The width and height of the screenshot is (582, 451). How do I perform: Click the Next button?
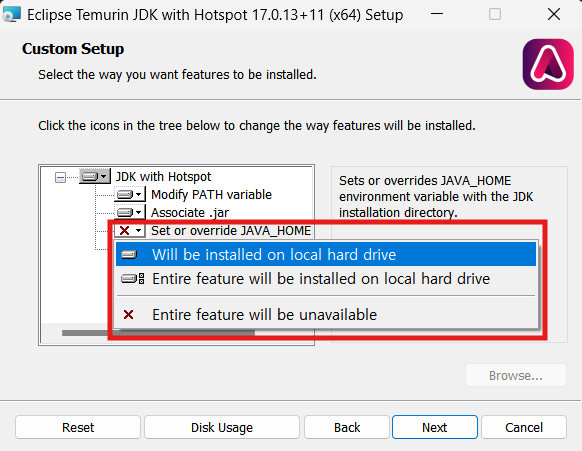point(435,427)
